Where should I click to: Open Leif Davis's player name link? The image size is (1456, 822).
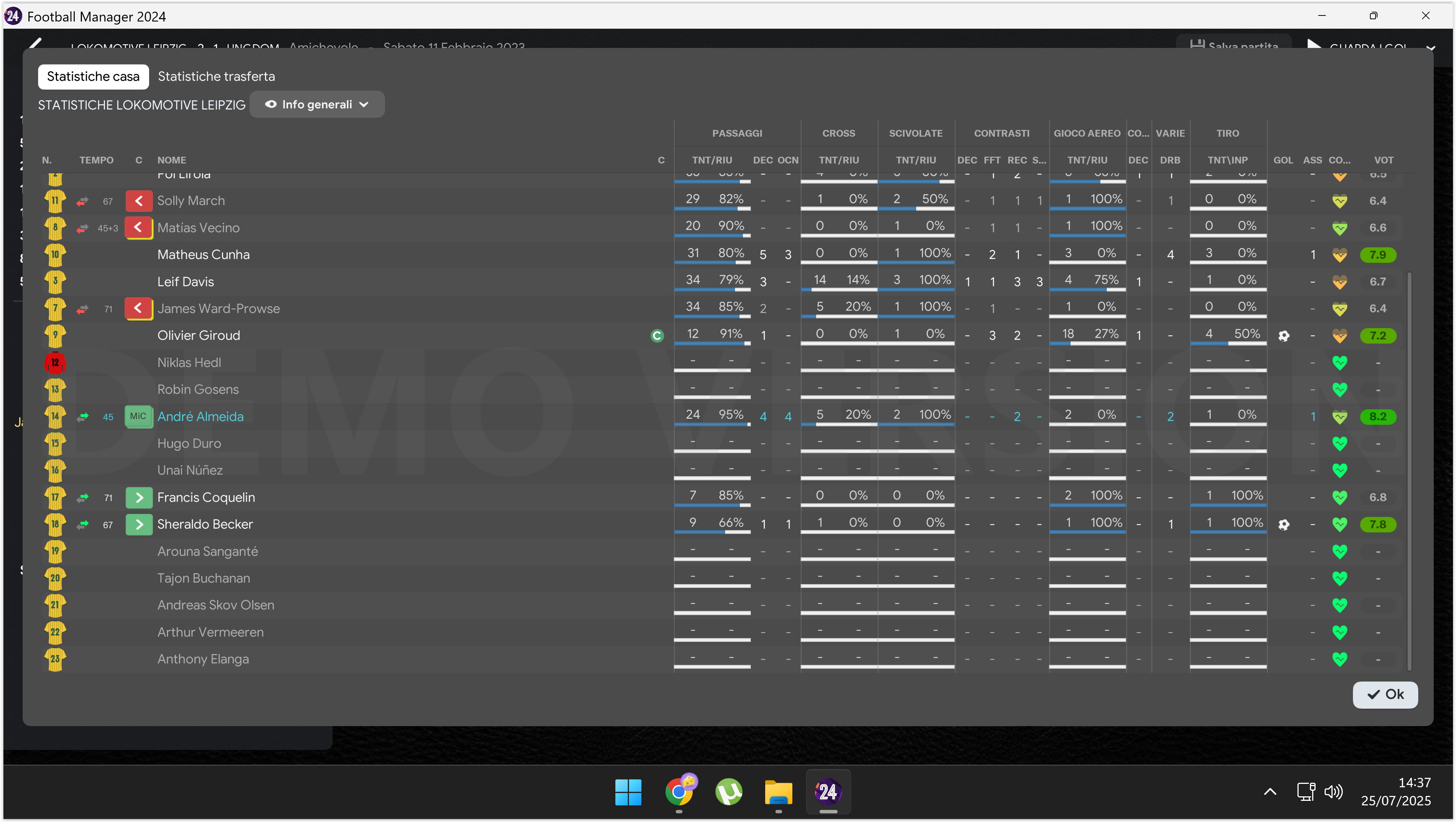tap(185, 282)
